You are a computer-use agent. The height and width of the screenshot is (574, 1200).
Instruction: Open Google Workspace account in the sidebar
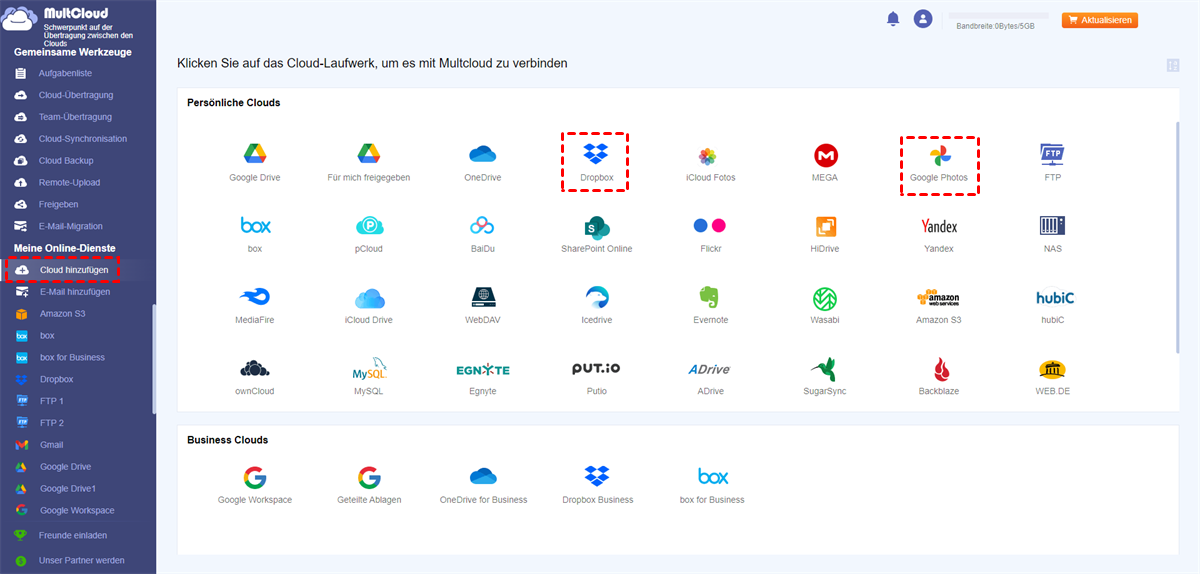point(77,510)
